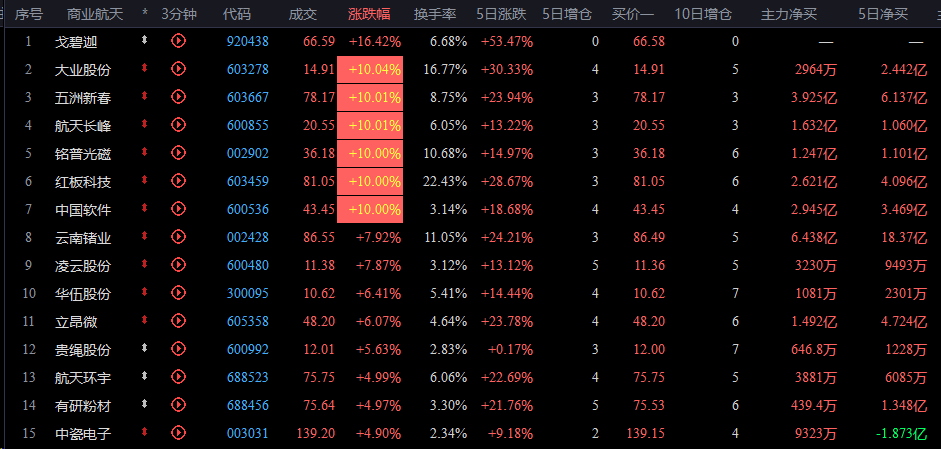Click the highlighted +10.04% change cell
The height and width of the screenshot is (449, 941).
(x=370, y=70)
